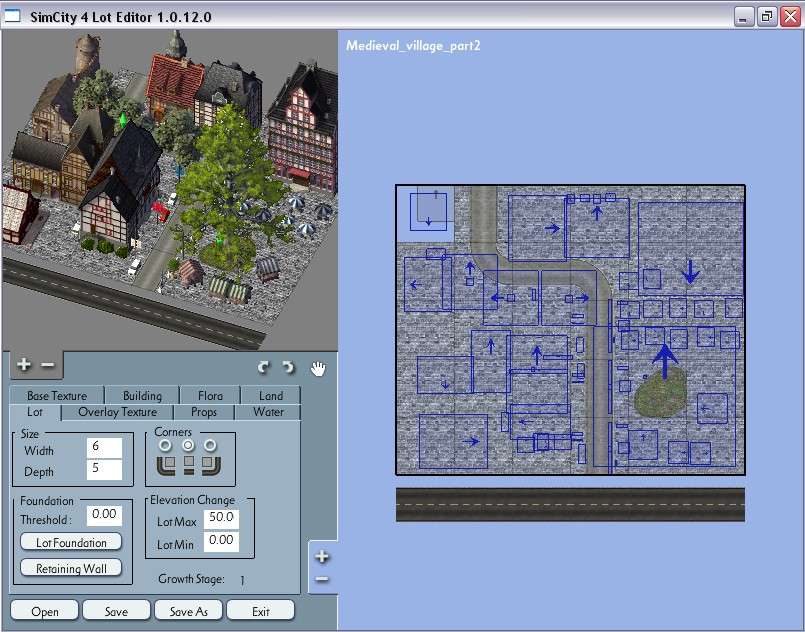805x632 pixels.
Task: Click the Lot Foundation button
Action: click(71, 542)
